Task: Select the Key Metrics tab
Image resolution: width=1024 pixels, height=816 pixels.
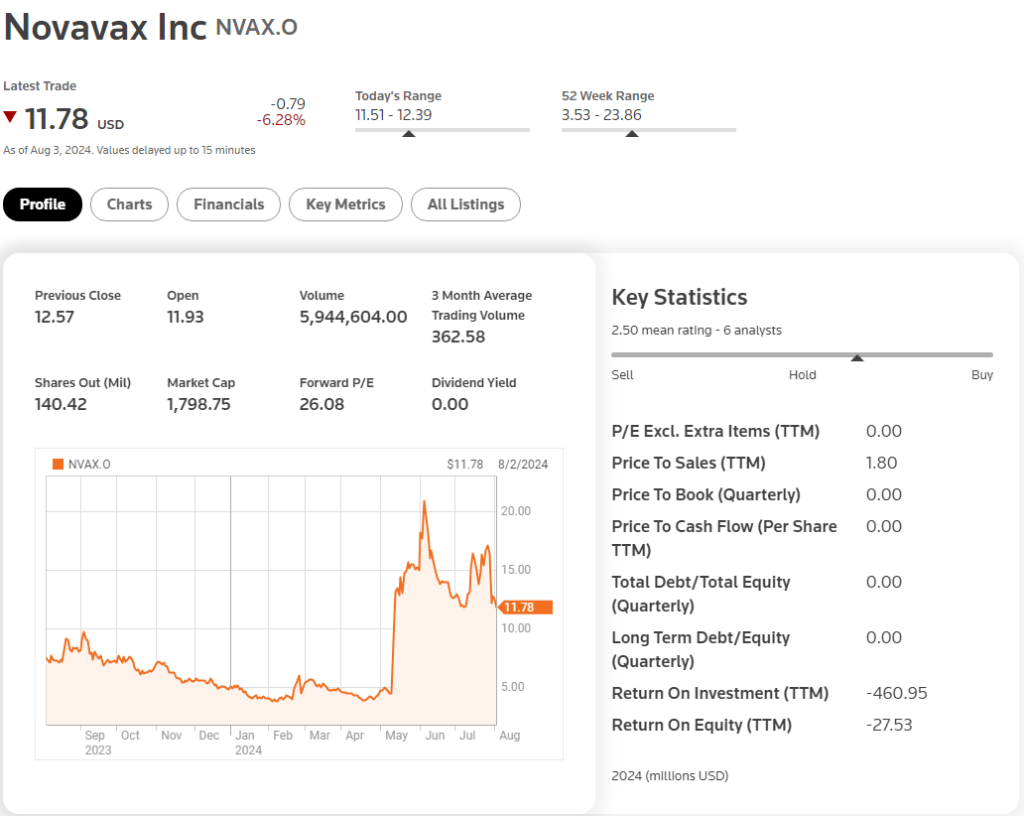Action: (345, 205)
